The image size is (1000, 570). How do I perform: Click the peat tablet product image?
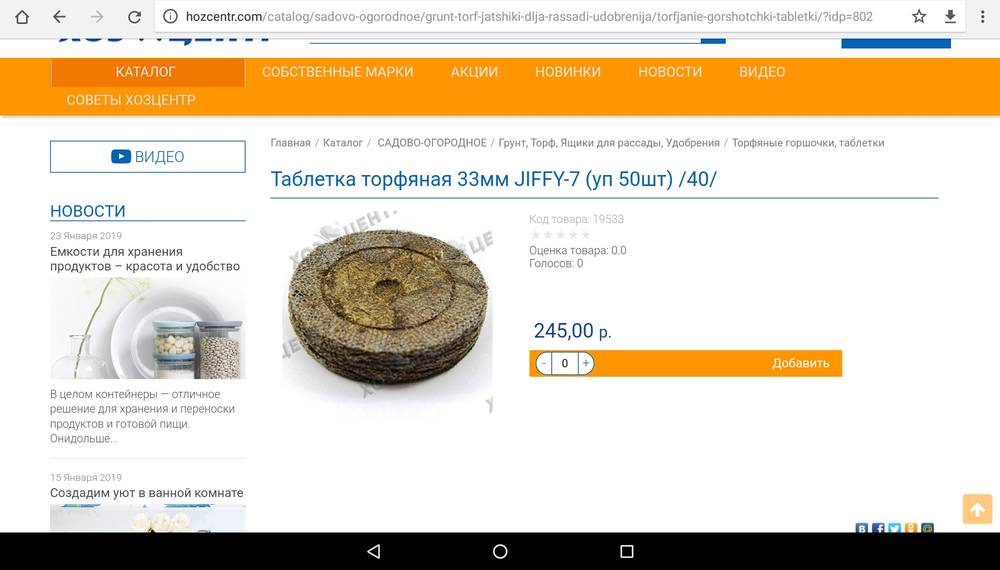coord(388,311)
